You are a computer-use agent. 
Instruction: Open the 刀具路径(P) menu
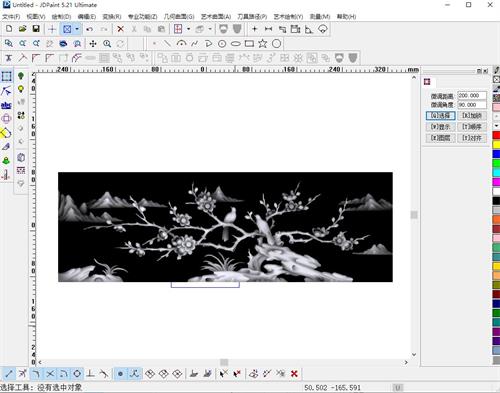pyautogui.click(x=252, y=16)
